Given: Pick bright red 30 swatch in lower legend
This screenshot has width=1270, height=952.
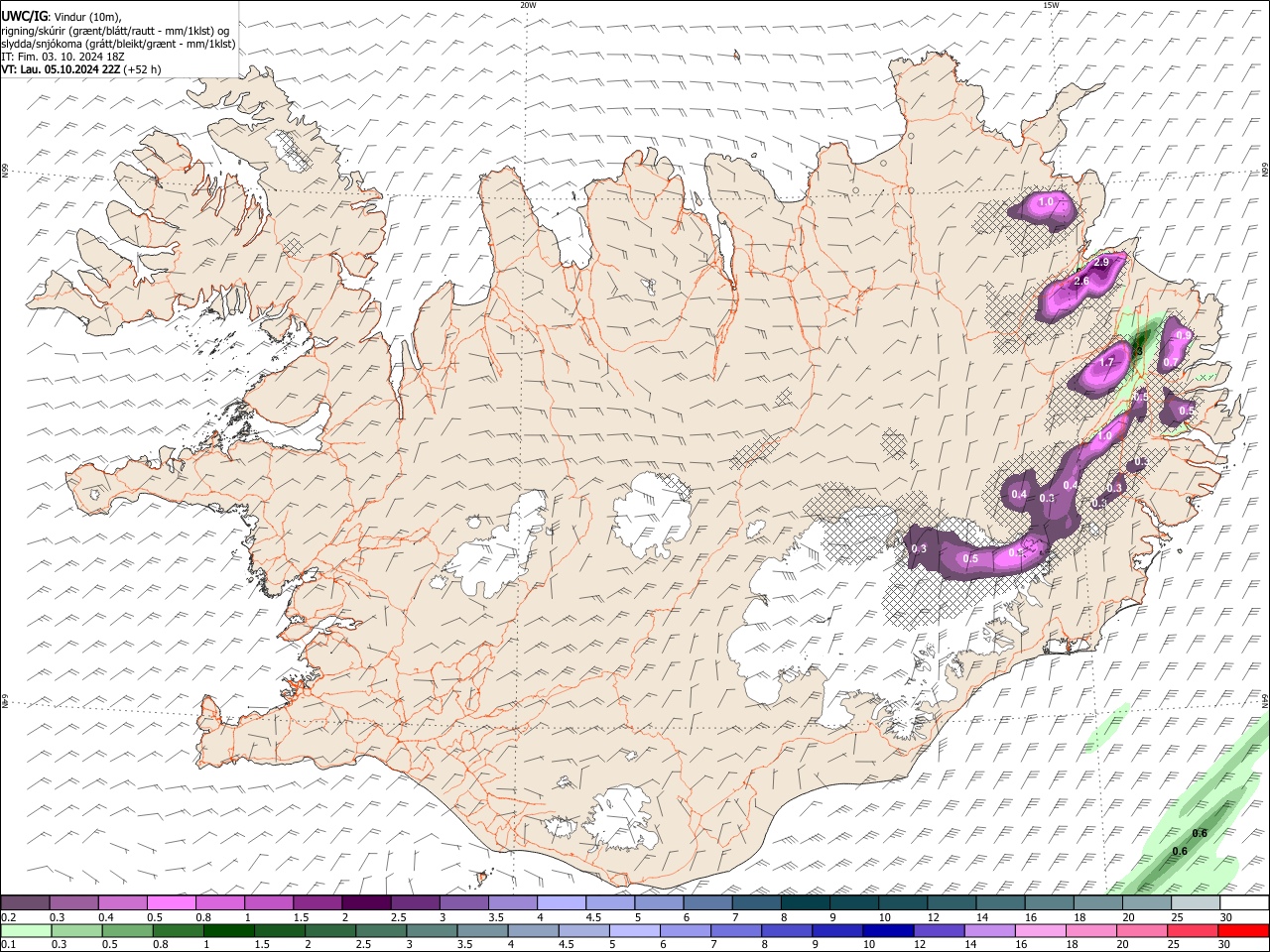Looking at the screenshot, I should (x=1243, y=930).
